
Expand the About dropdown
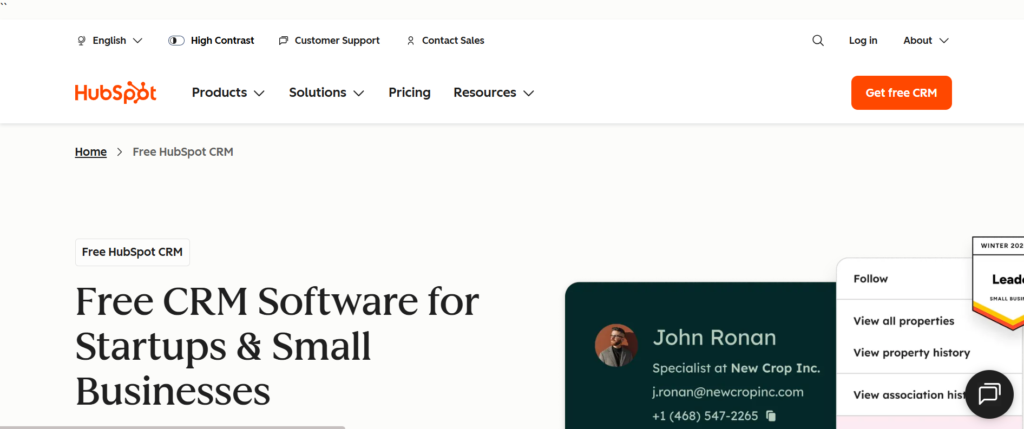[925, 41]
